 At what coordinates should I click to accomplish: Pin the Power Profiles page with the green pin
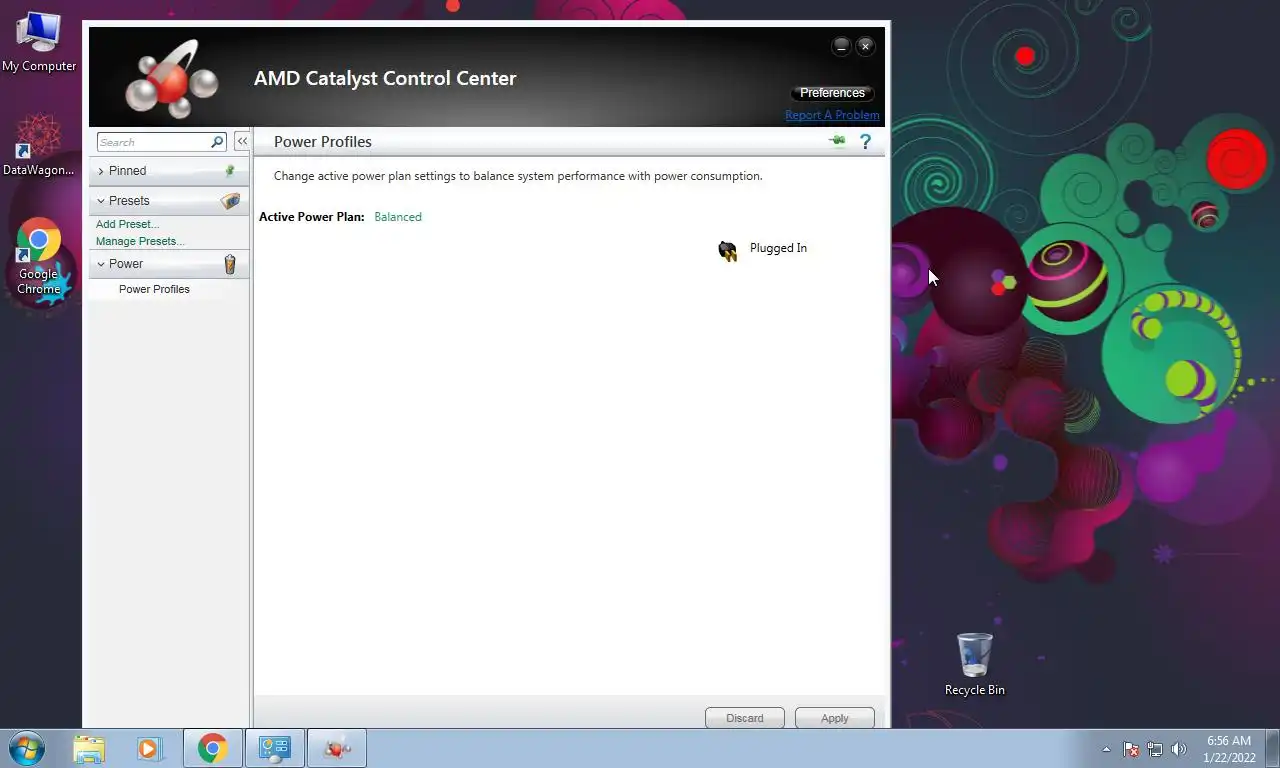click(x=838, y=141)
